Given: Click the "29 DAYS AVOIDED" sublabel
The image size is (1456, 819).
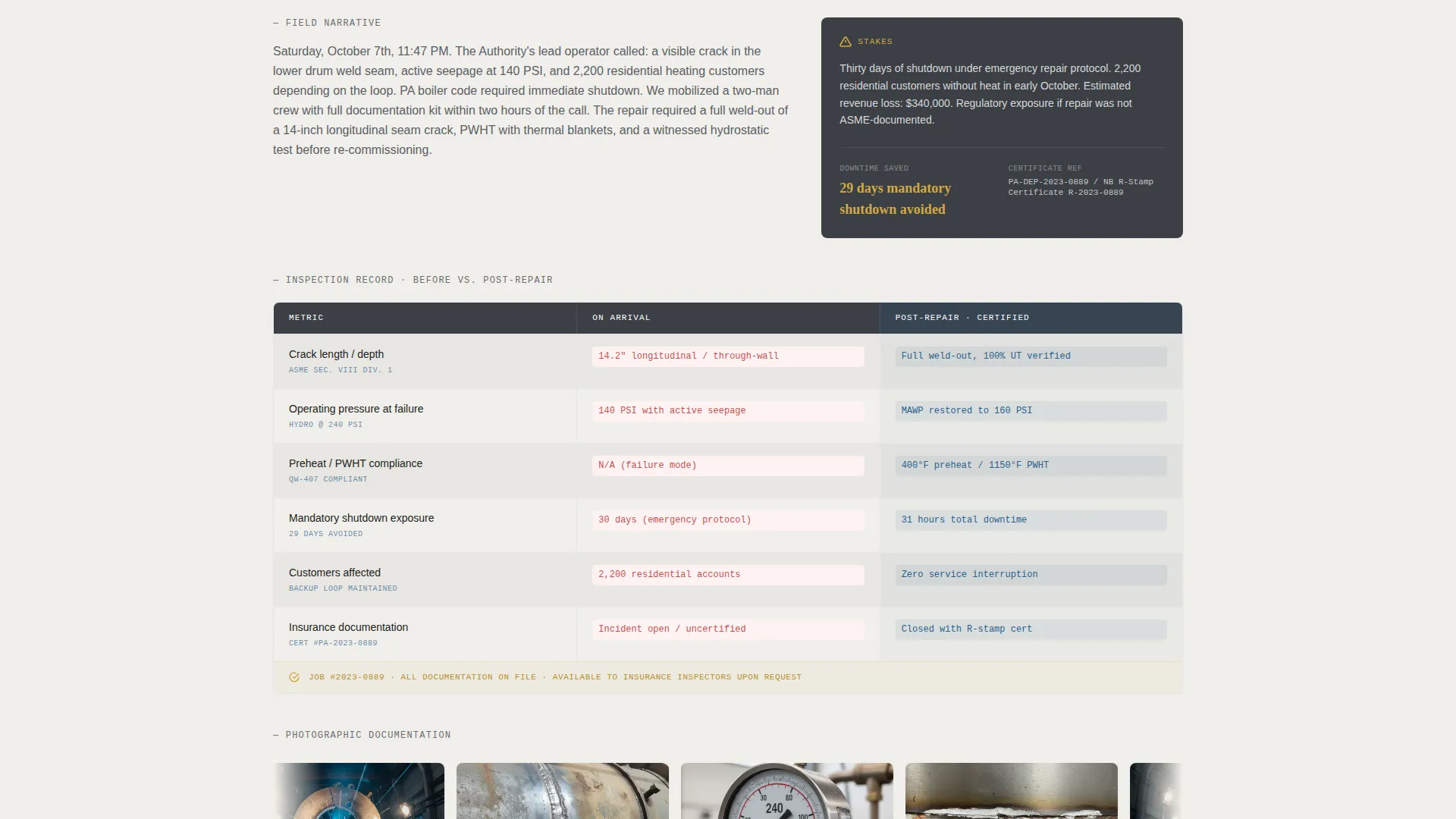Looking at the screenshot, I should point(325,534).
